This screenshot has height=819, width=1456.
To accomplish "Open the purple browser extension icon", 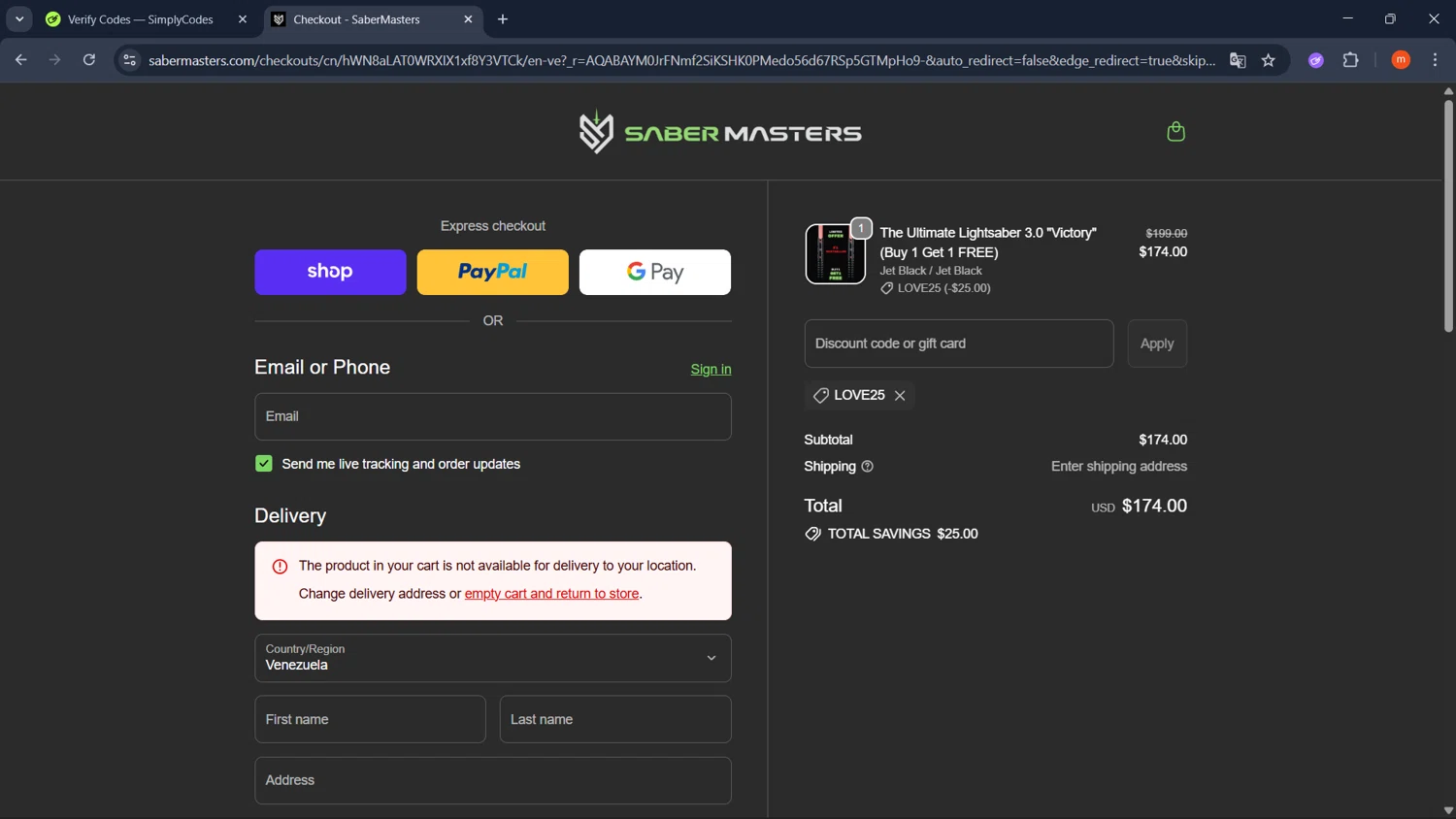I will pyautogui.click(x=1316, y=60).
